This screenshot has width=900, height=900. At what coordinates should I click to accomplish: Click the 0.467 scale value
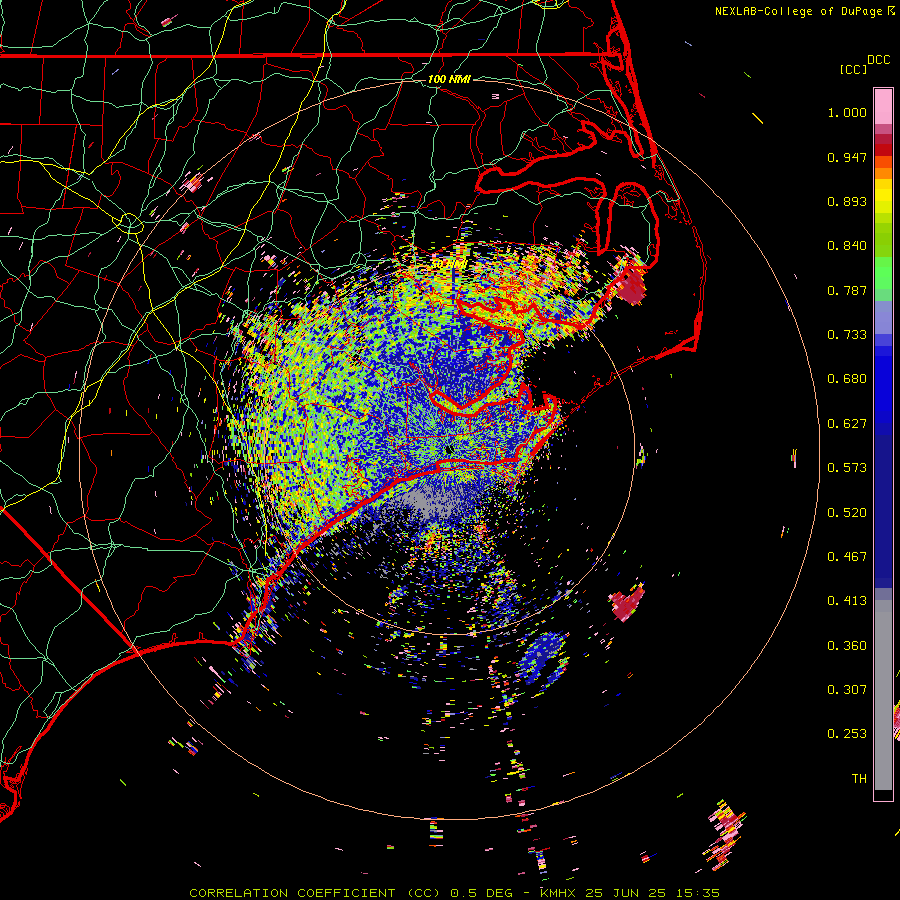pyautogui.click(x=847, y=557)
